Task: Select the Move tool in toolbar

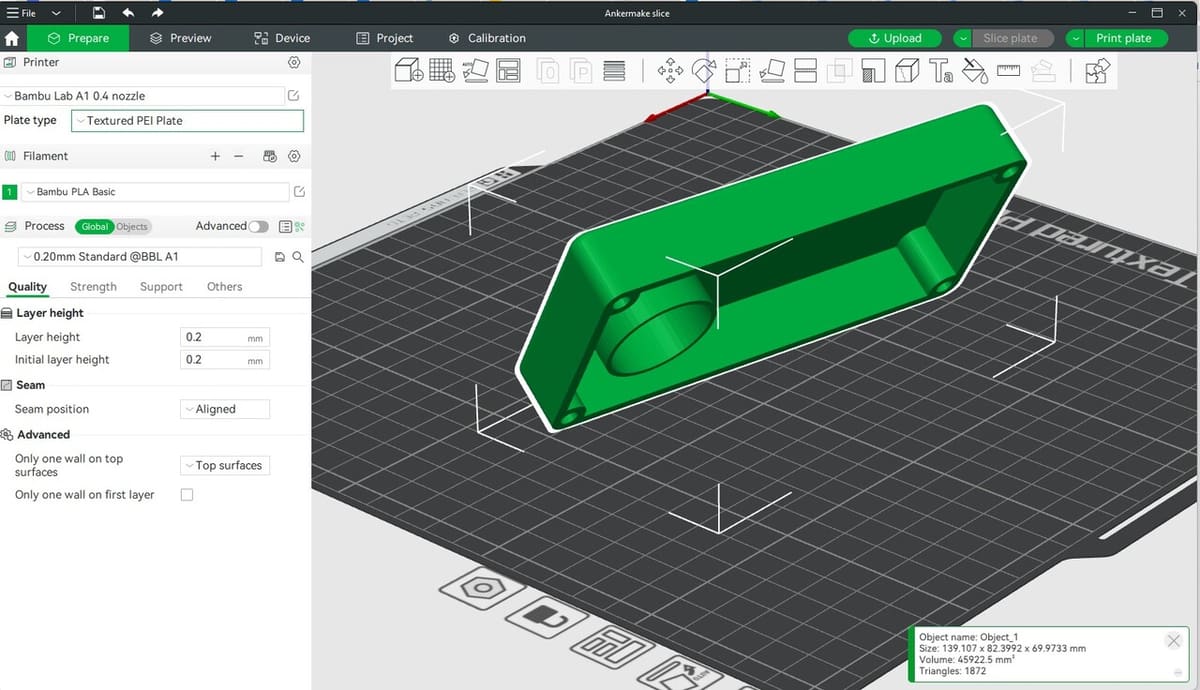Action: (670, 71)
